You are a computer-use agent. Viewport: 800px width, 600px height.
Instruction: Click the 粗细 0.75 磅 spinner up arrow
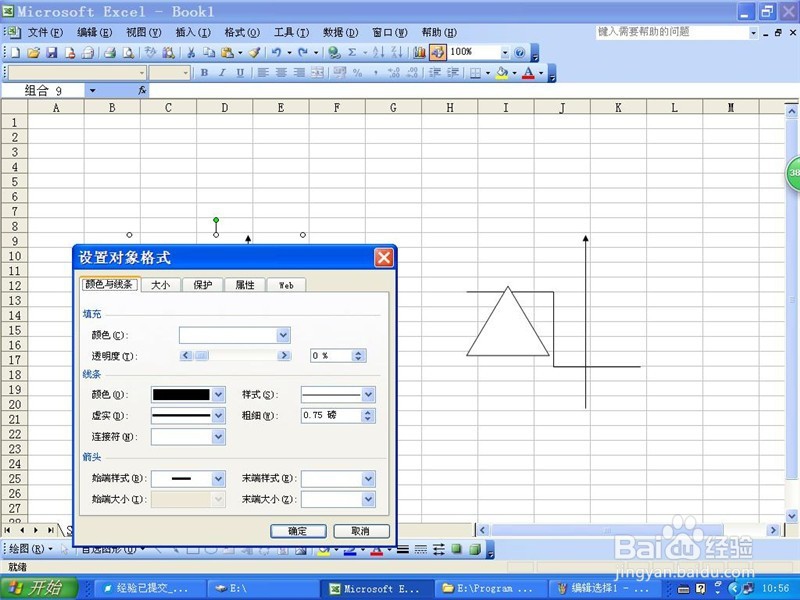tap(368, 412)
